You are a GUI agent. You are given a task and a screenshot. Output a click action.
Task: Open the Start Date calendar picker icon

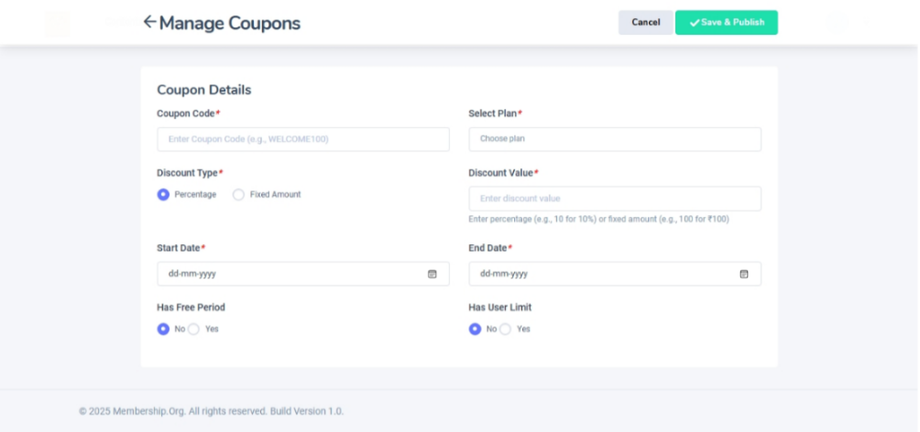pyautogui.click(x=432, y=274)
